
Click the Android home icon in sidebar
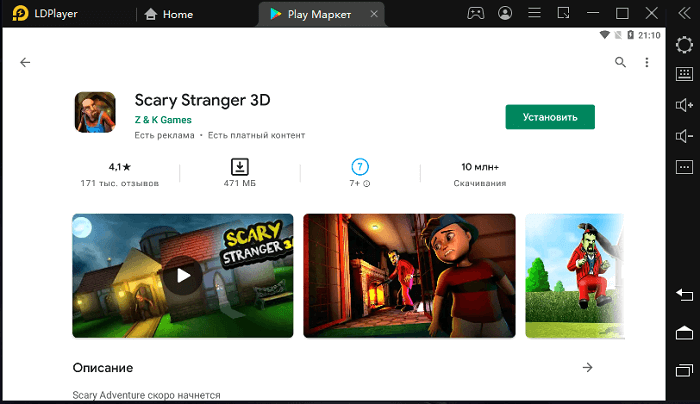[x=684, y=333]
